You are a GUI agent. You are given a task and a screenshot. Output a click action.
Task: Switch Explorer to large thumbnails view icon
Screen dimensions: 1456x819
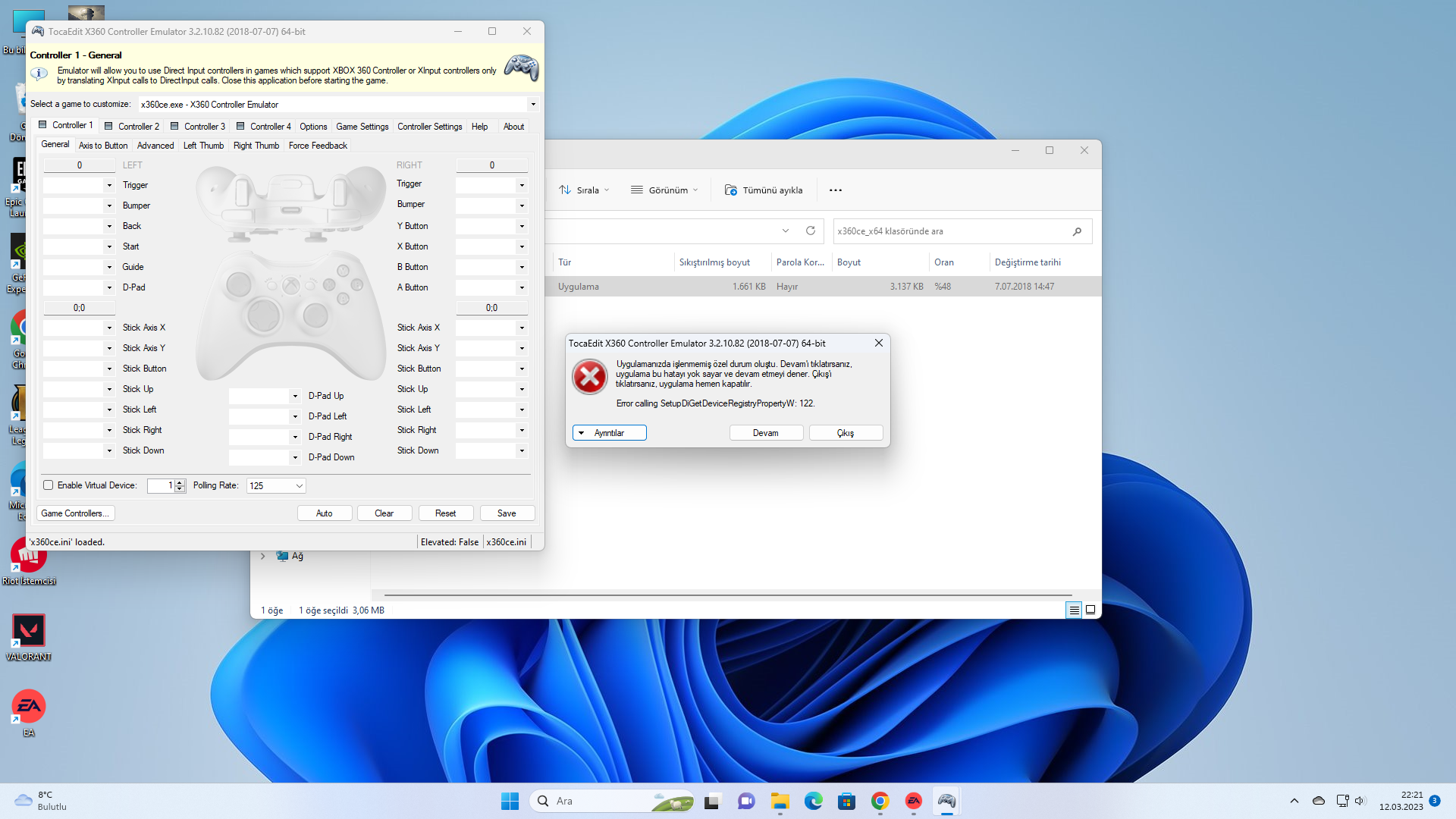click(x=1090, y=610)
